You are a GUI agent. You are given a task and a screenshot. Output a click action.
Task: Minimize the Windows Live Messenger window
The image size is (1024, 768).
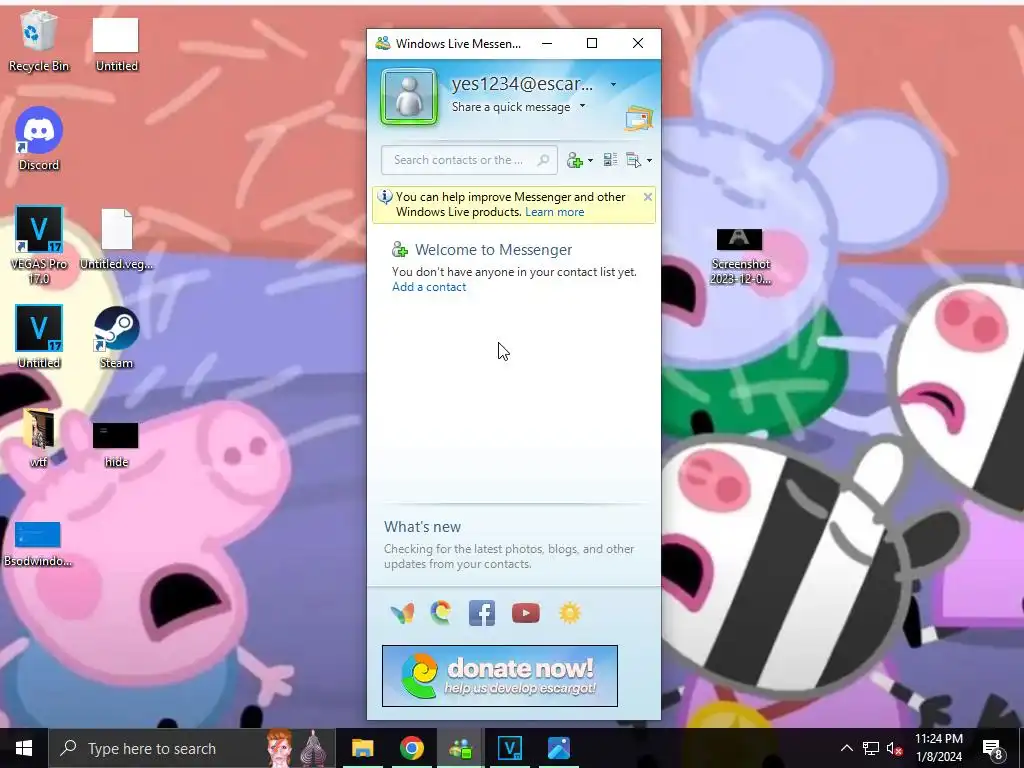click(x=547, y=43)
